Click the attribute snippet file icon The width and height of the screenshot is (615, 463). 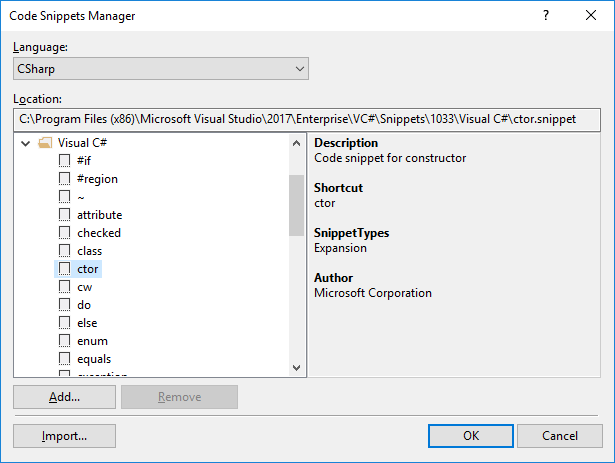click(65, 215)
